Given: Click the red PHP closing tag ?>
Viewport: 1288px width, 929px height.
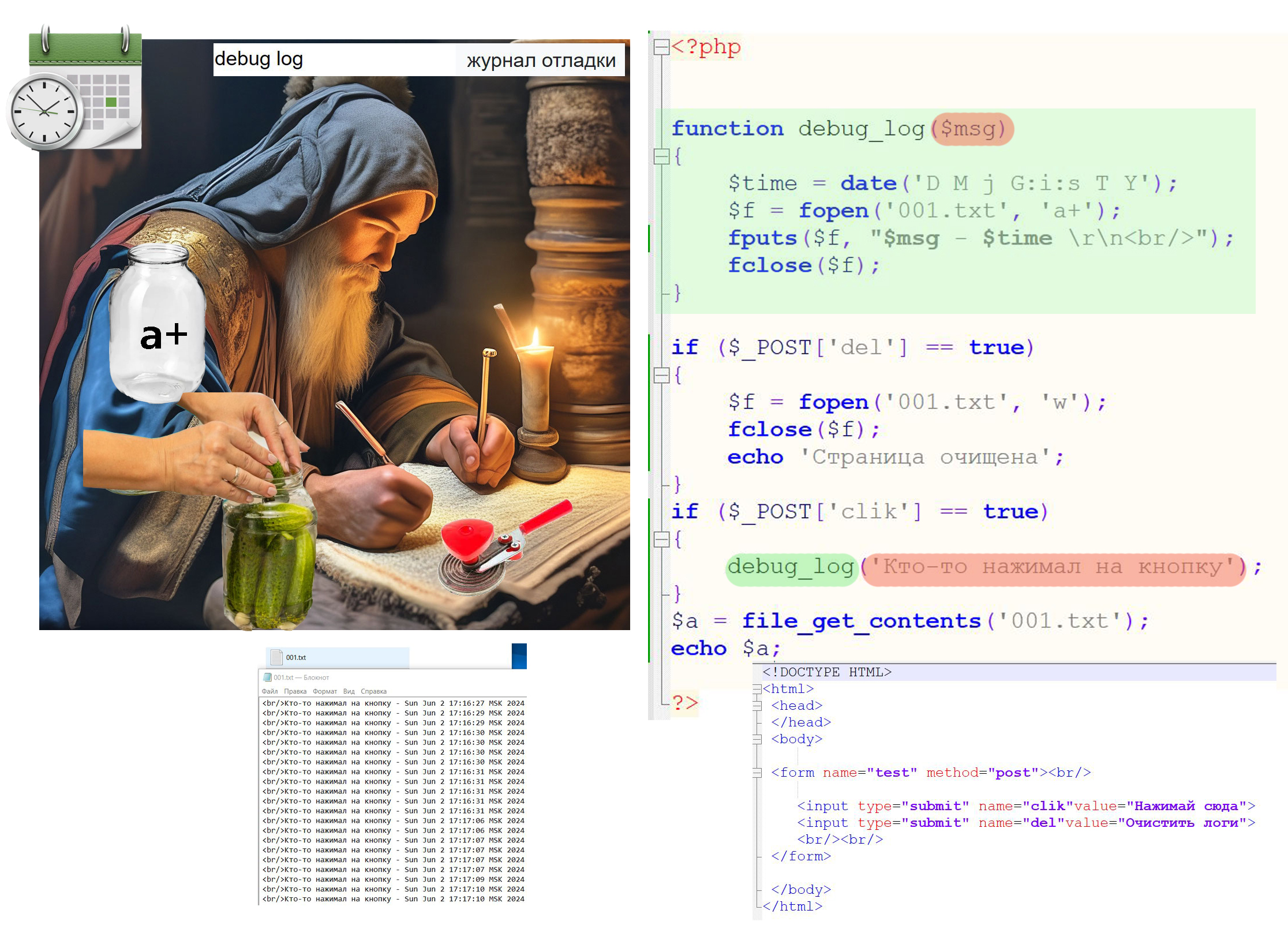Looking at the screenshot, I should coord(684,703).
